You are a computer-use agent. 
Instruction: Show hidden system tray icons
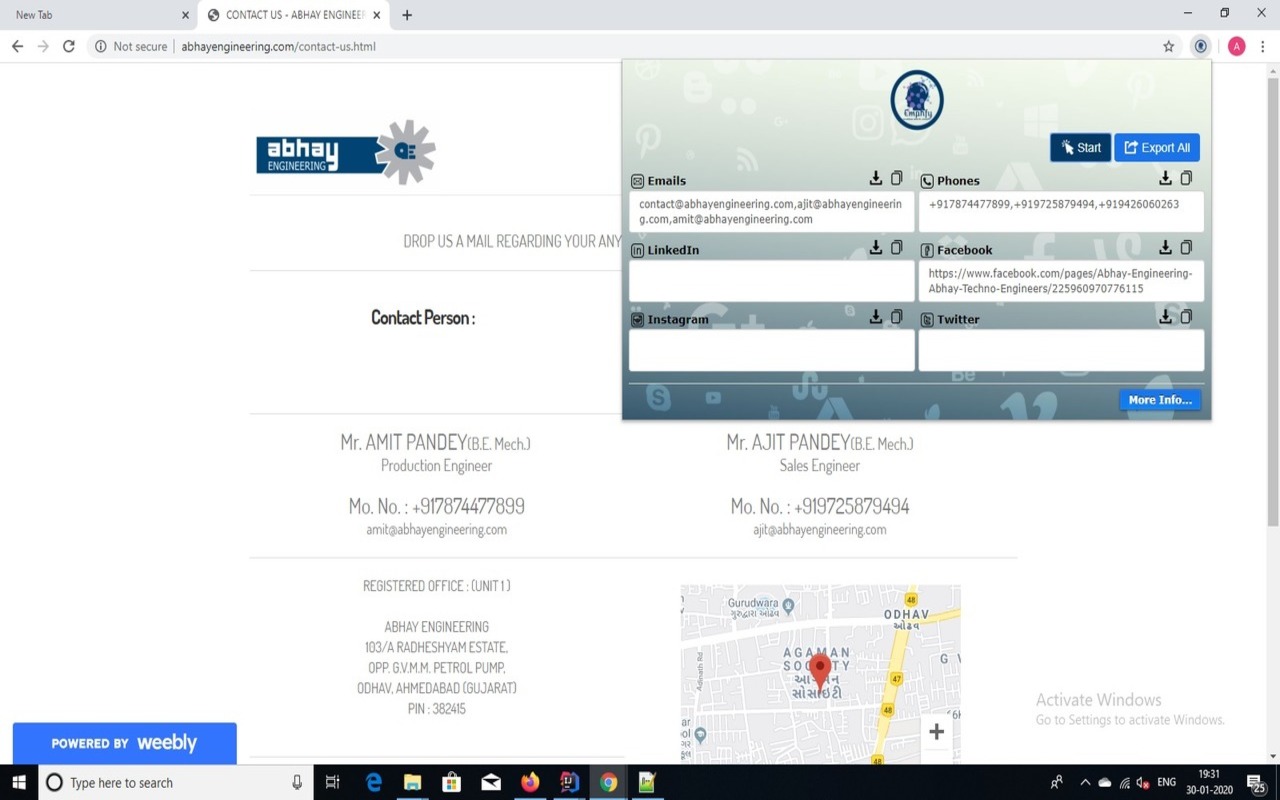(x=1084, y=783)
